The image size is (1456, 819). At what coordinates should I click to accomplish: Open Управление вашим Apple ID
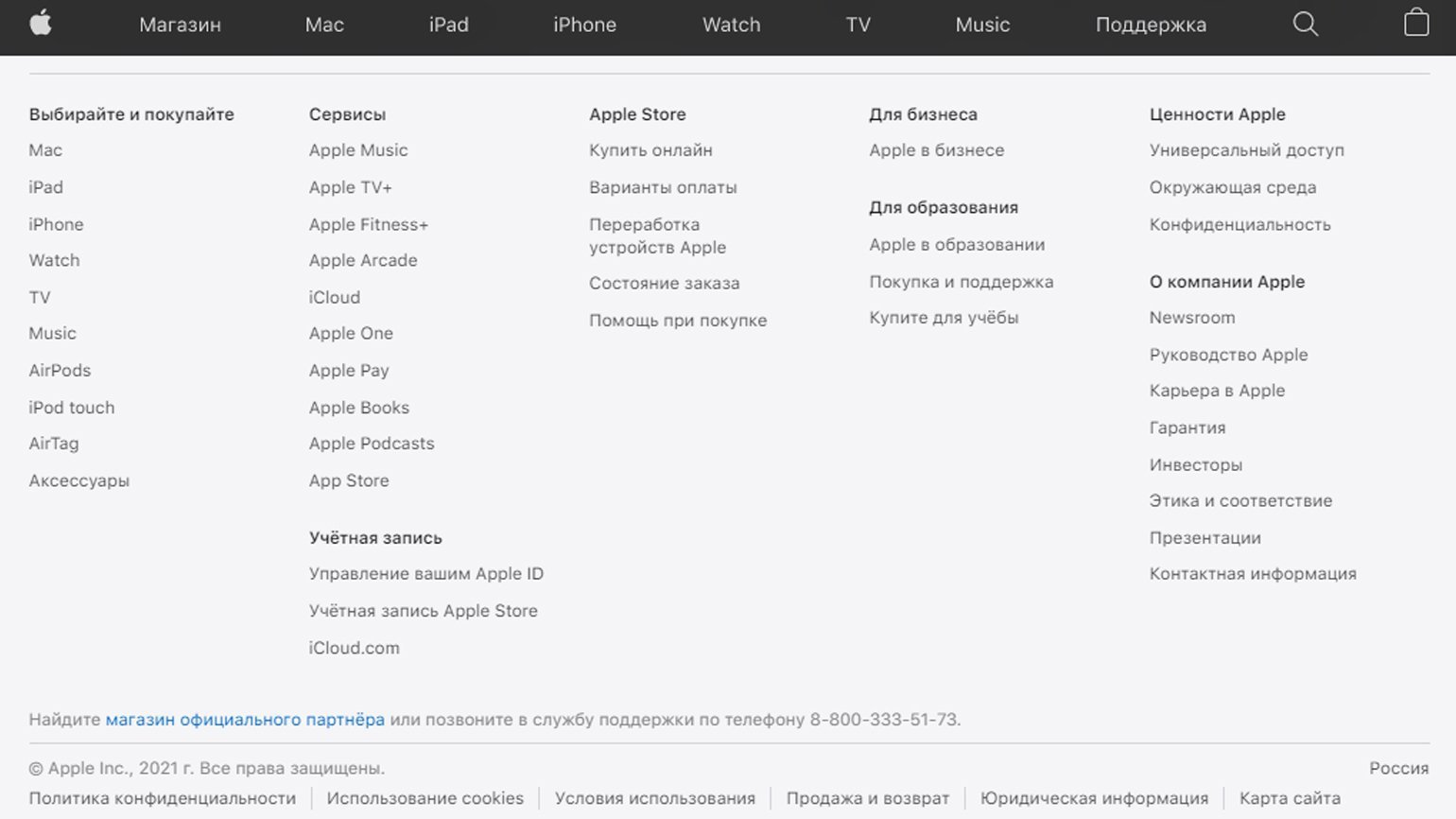(x=426, y=574)
